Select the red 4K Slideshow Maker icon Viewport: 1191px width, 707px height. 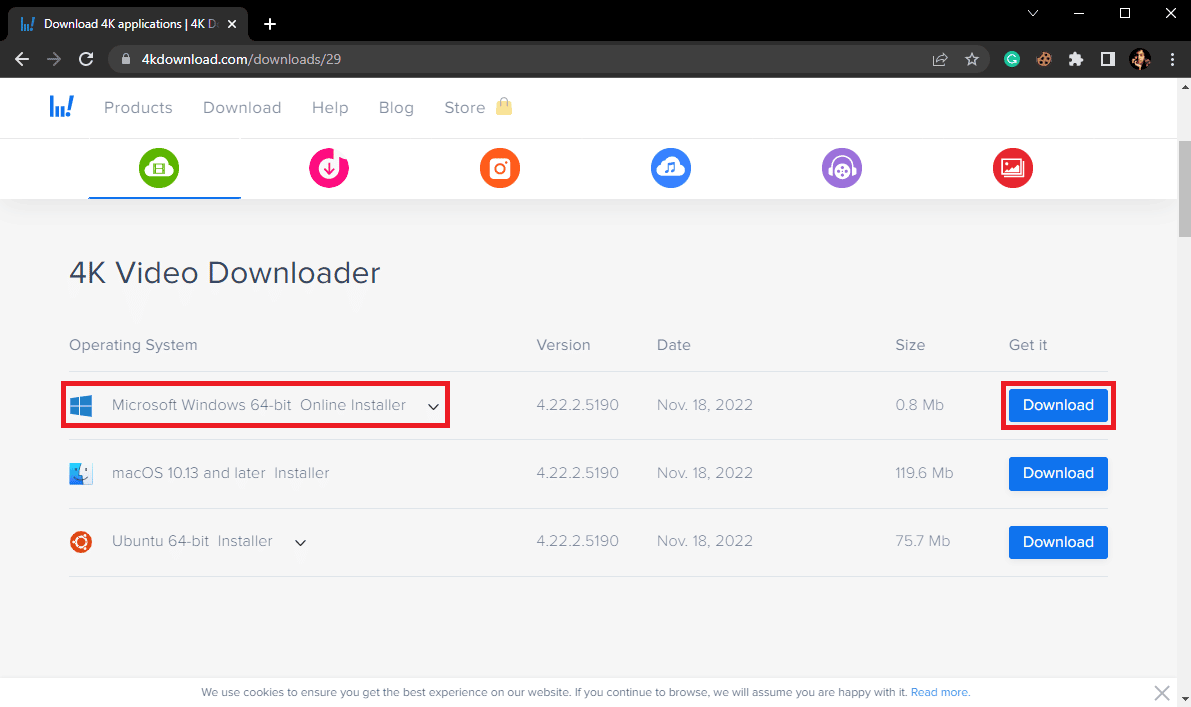point(1013,168)
